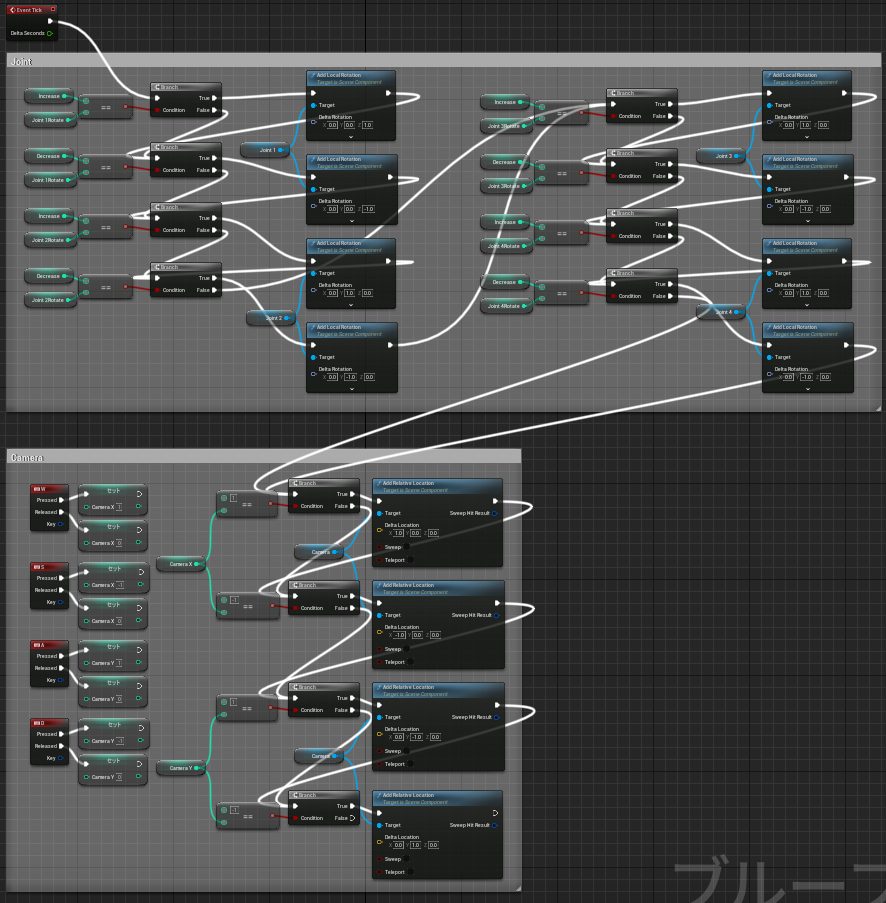Select equals node comparing Increase and Joint 2Rotate

[x=105, y=227]
